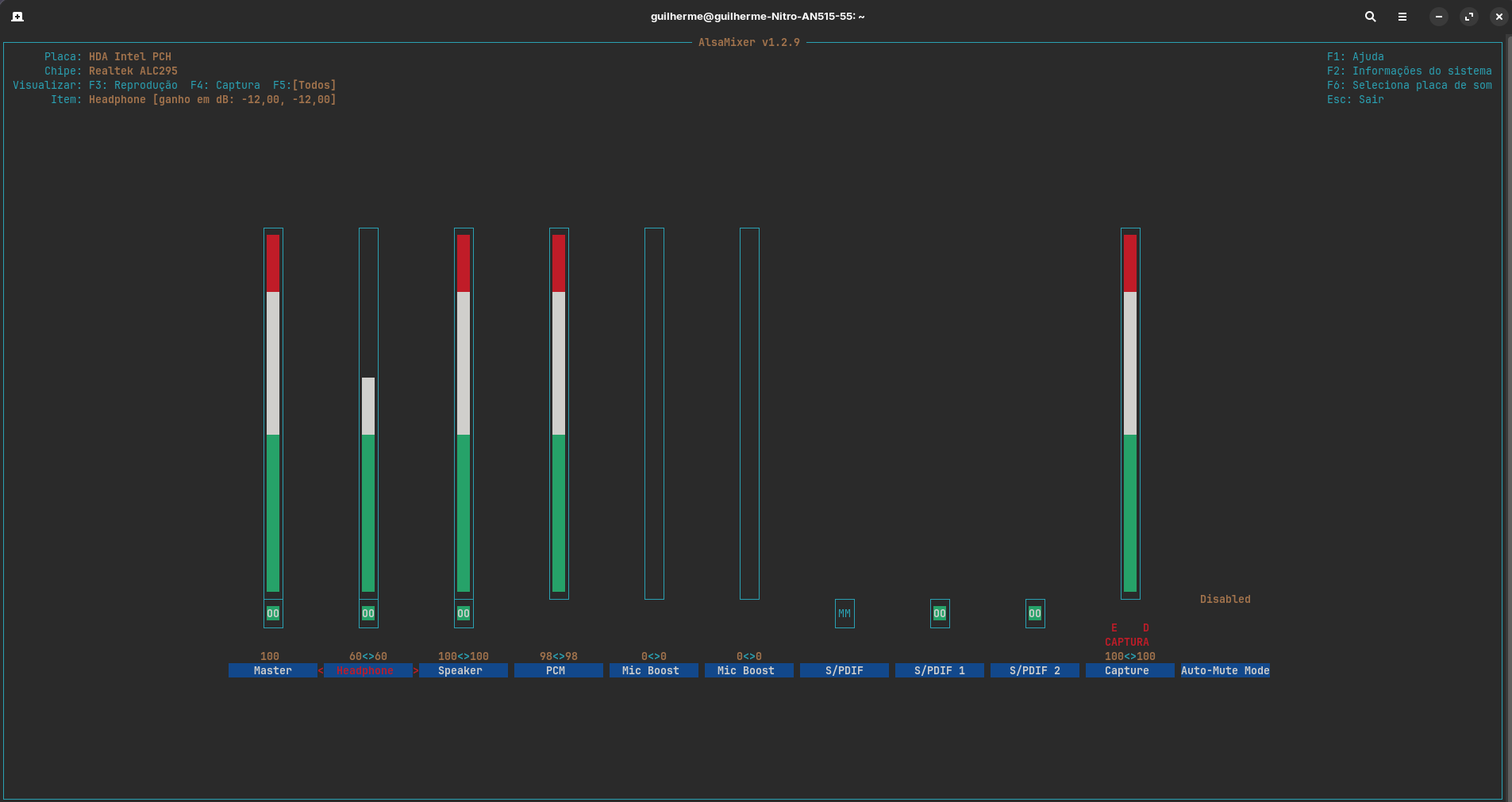Click the F1 Ajuda help link
Viewport: 1512px width, 802px height.
coord(1355,57)
